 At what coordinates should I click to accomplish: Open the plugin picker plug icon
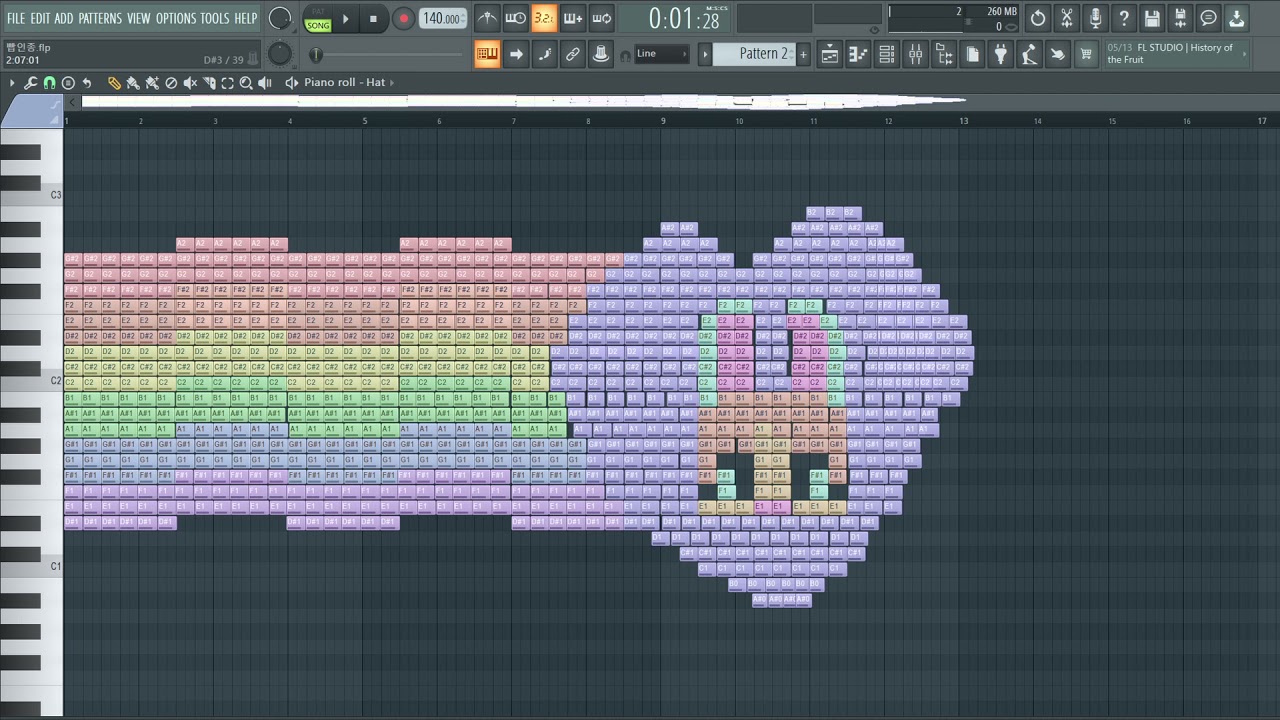(x=1000, y=54)
